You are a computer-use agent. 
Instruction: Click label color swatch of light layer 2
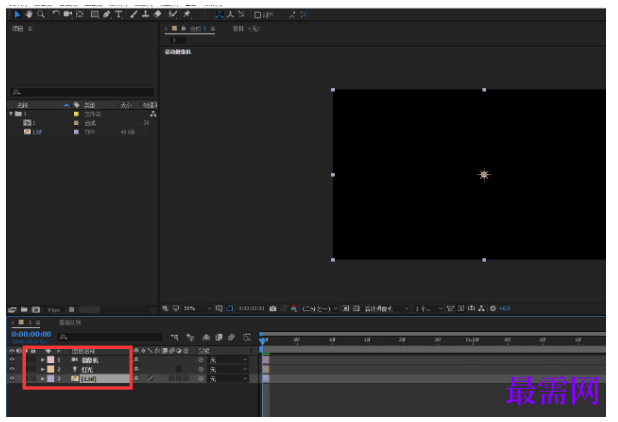(x=51, y=369)
